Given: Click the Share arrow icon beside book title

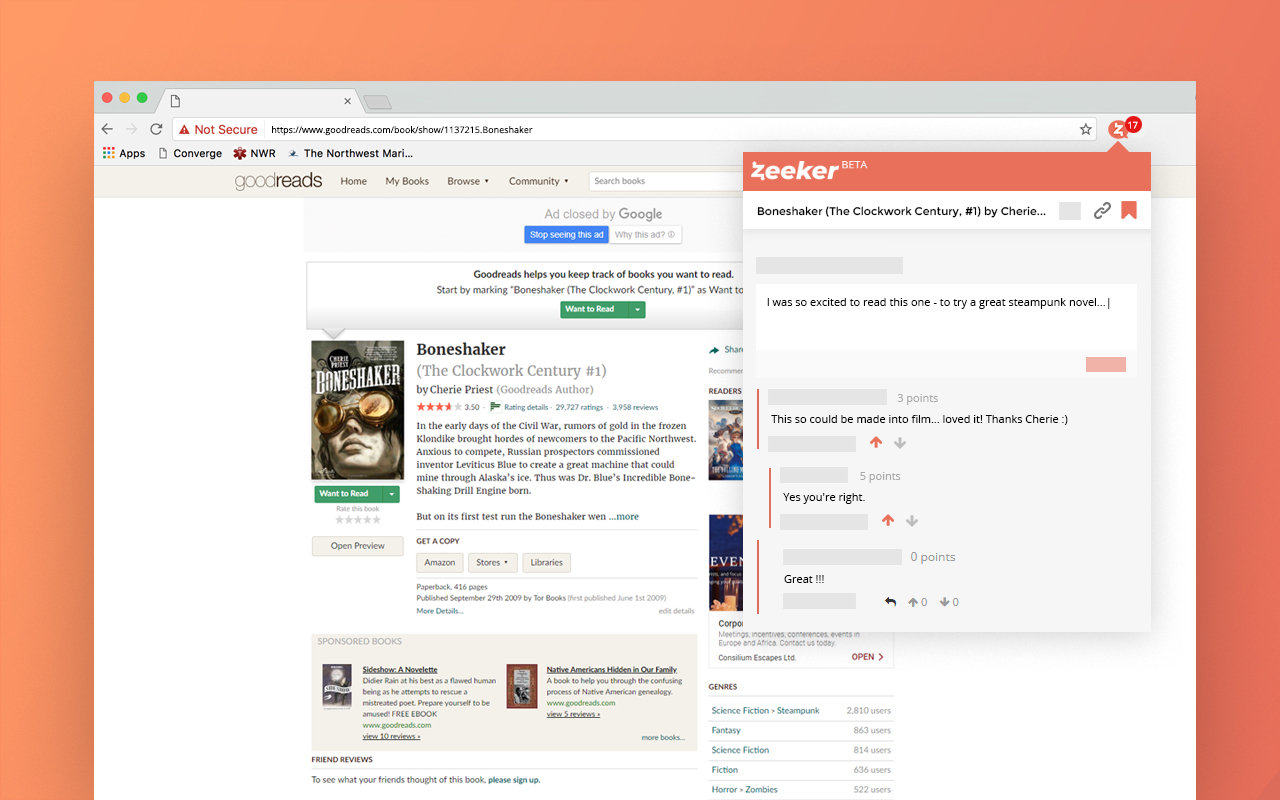Looking at the screenshot, I should click(714, 350).
